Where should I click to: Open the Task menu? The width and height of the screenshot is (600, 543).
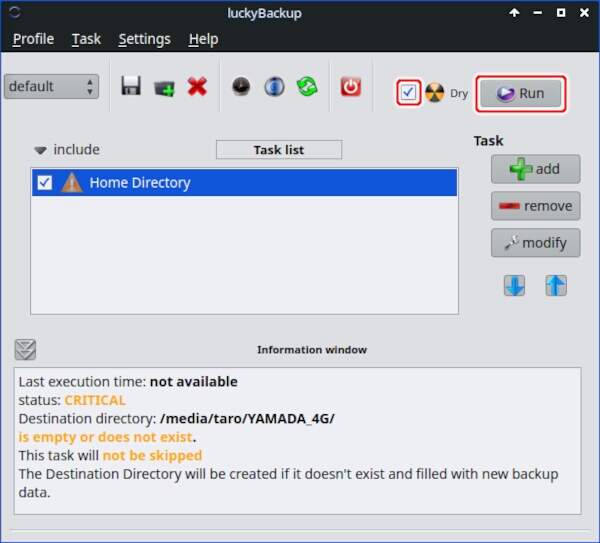pos(86,39)
